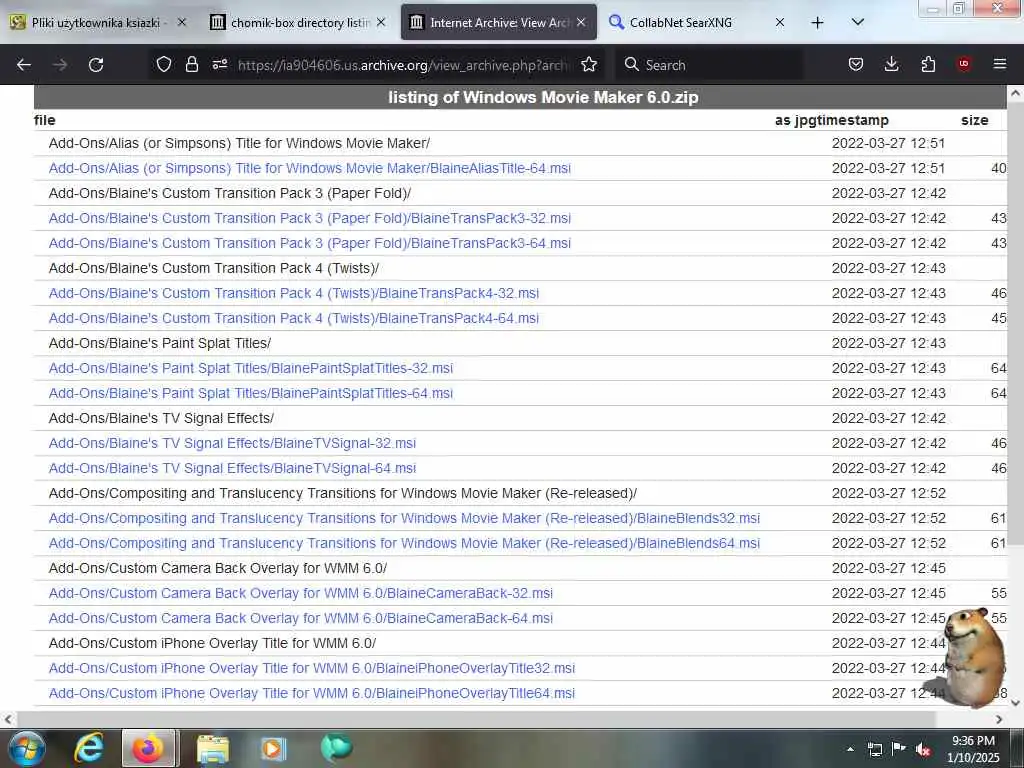This screenshot has width=1024, height=768.
Task: Launch Internet Explorer from taskbar
Action: (x=89, y=748)
